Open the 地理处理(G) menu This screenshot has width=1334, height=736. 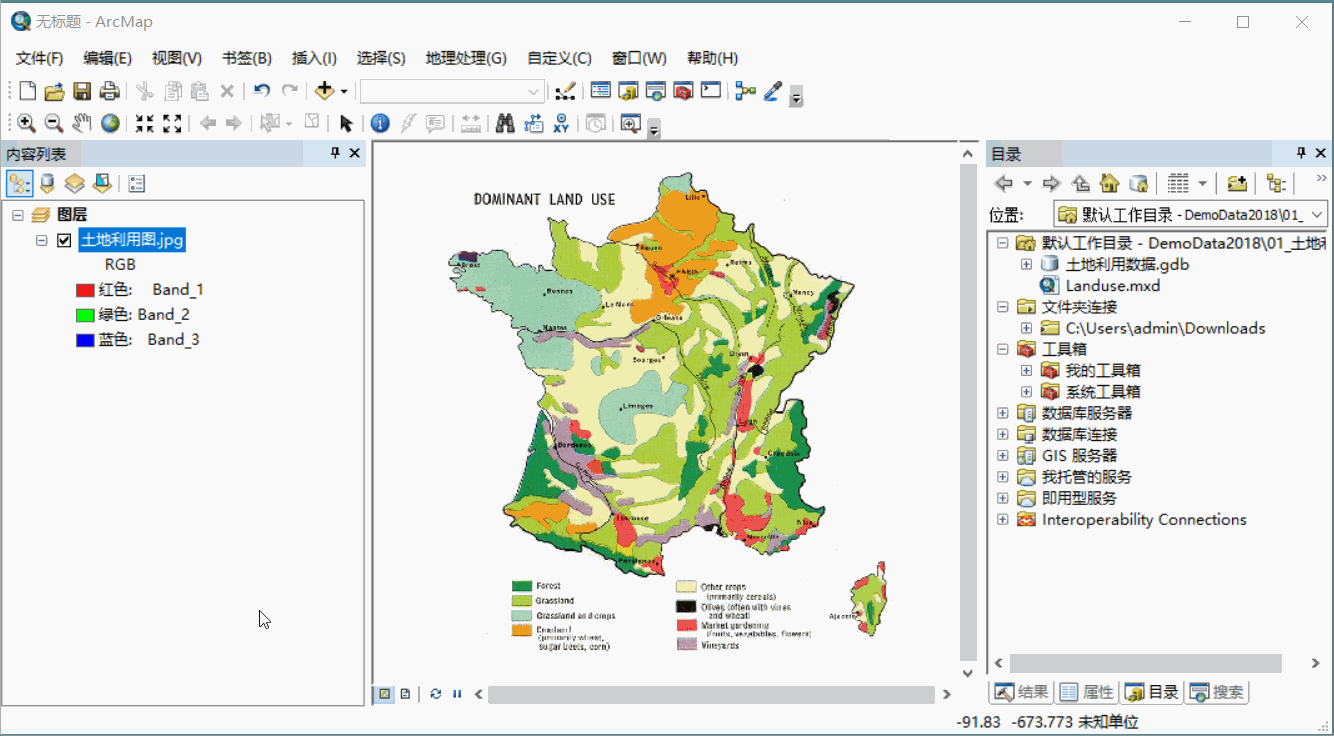click(466, 58)
